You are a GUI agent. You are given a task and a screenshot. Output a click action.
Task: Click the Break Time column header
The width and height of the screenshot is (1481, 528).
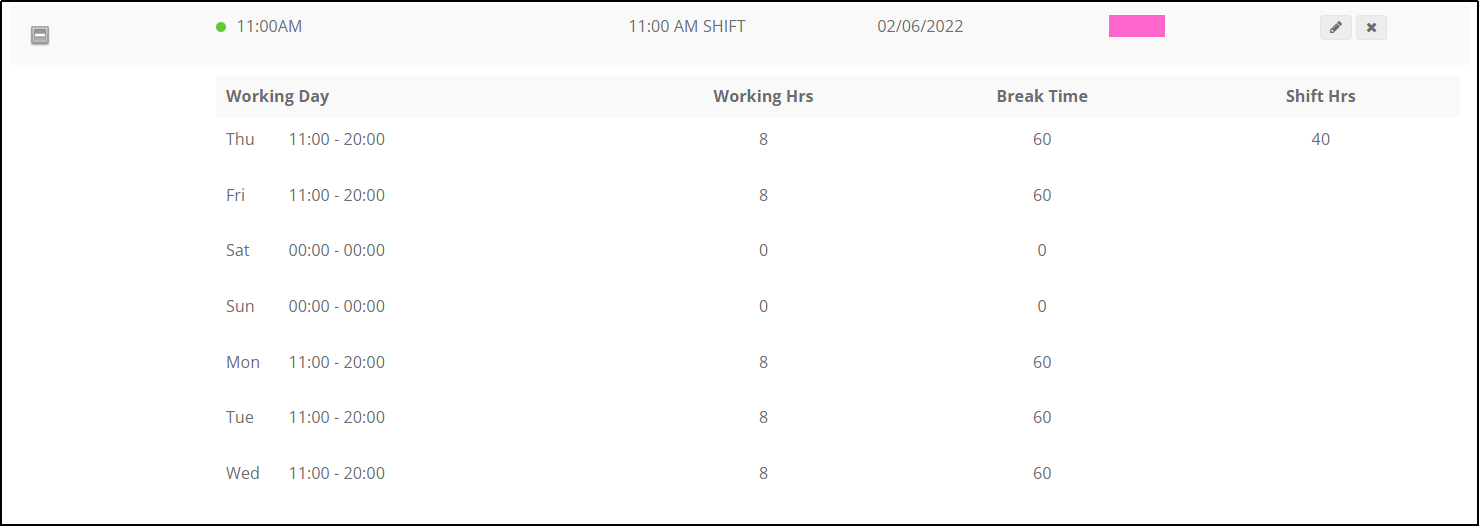[x=1042, y=97]
